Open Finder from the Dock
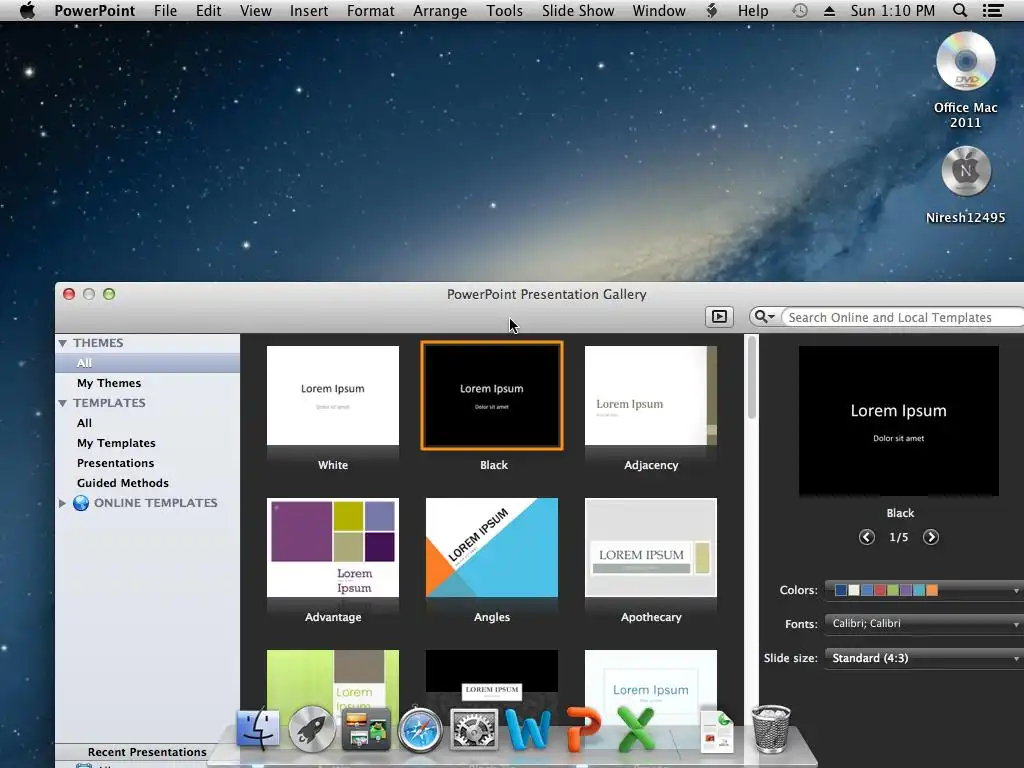This screenshot has width=1024, height=768. point(258,728)
